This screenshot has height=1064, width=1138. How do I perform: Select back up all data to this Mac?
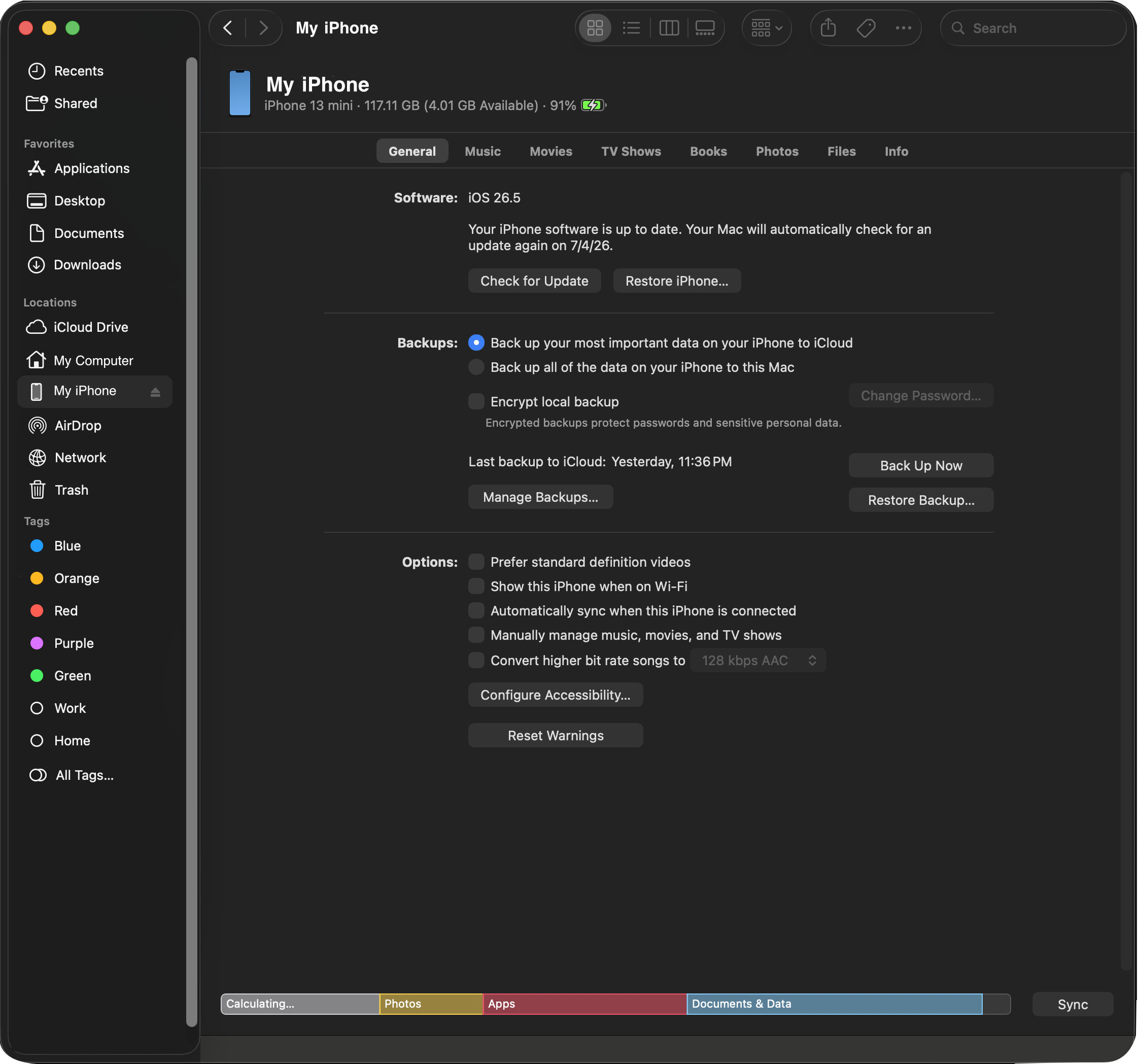(x=476, y=367)
